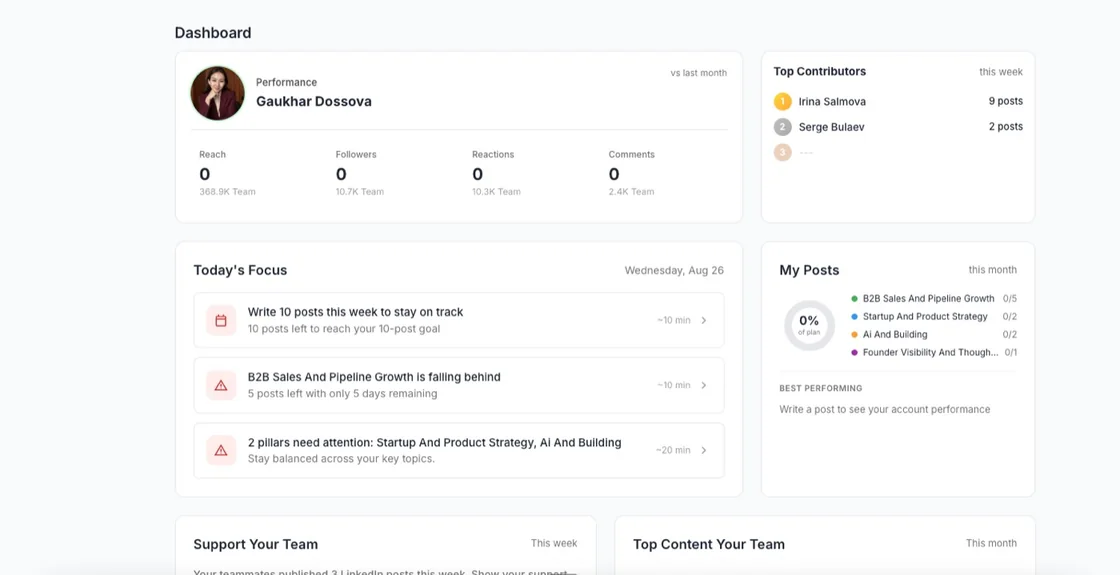Click the Reach metric value

(204, 174)
